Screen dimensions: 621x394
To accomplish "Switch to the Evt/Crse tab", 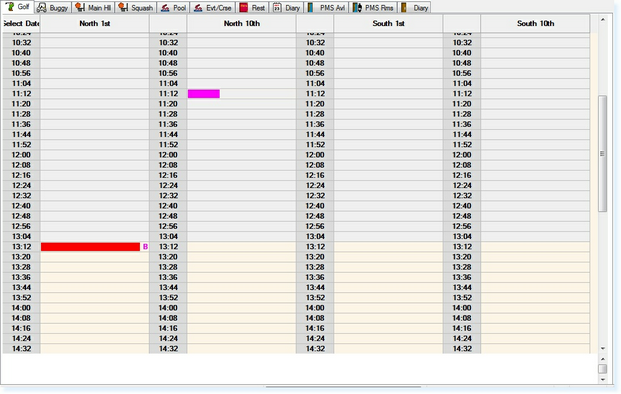I will pos(213,8).
